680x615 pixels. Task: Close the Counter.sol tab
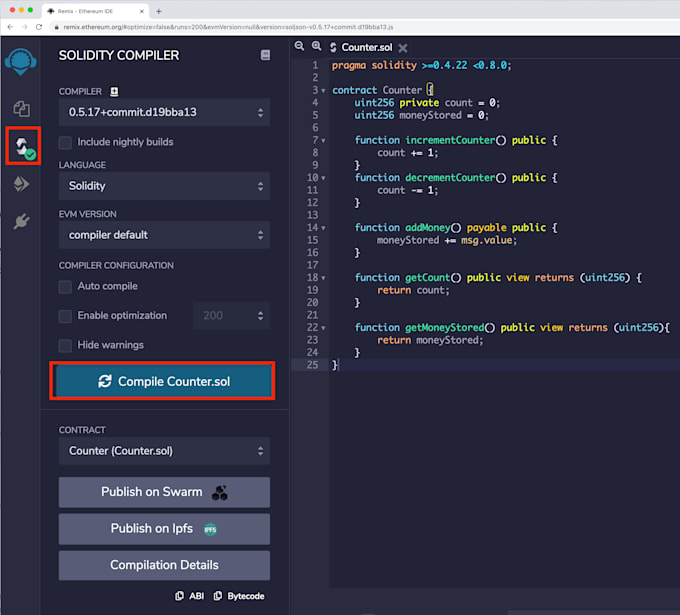pyautogui.click(x=403, y=48)
